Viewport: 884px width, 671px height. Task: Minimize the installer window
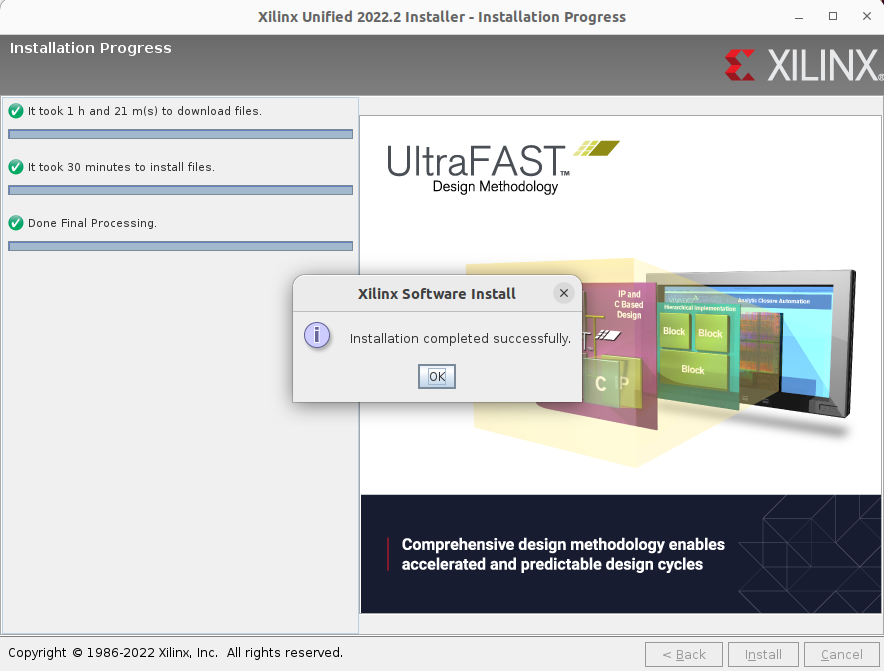coord(799,17)
